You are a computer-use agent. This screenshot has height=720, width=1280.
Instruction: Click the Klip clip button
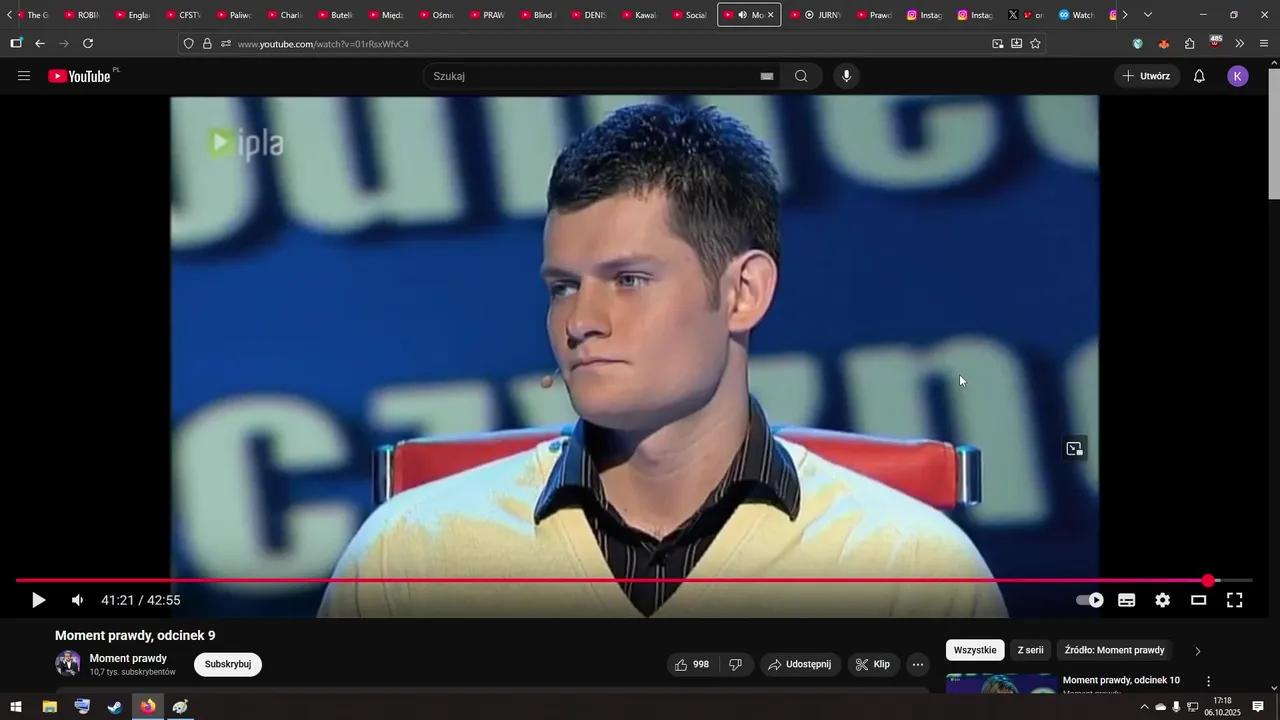pos(873,664)
